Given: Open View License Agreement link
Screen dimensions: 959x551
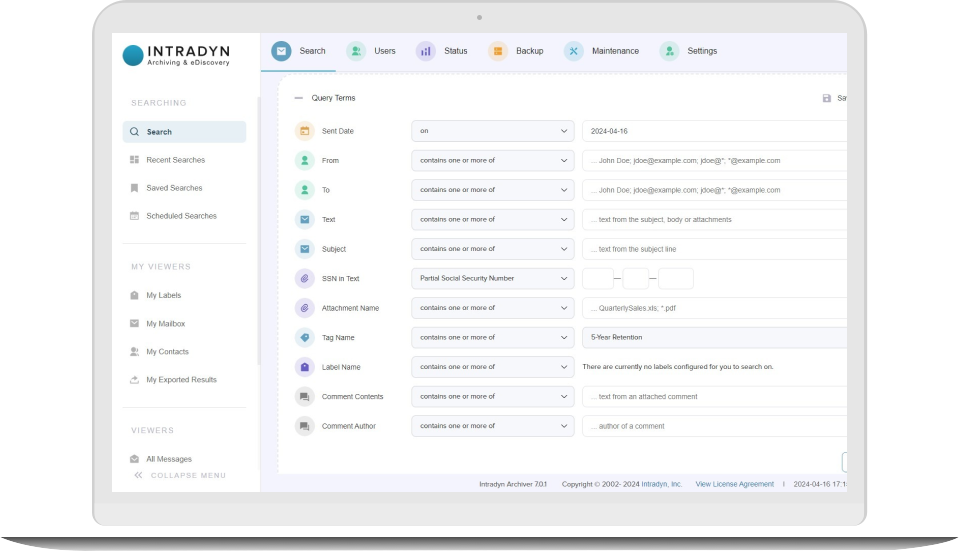Looking at the screenshot, I should (735, 484).
